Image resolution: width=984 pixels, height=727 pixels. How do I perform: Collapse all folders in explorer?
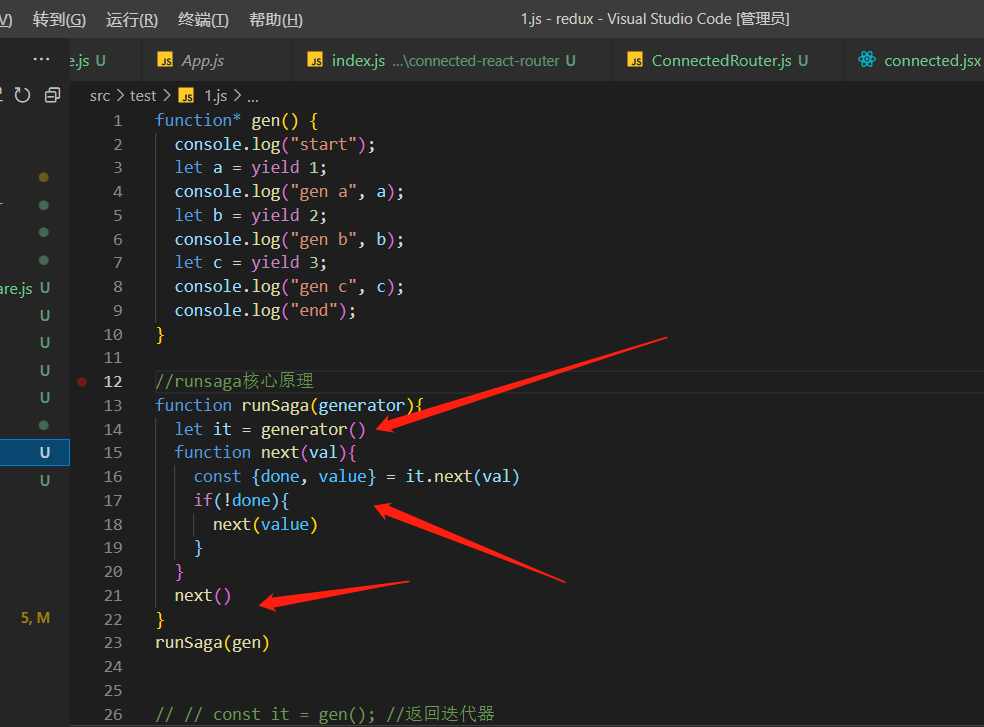[x=53, y=95]
